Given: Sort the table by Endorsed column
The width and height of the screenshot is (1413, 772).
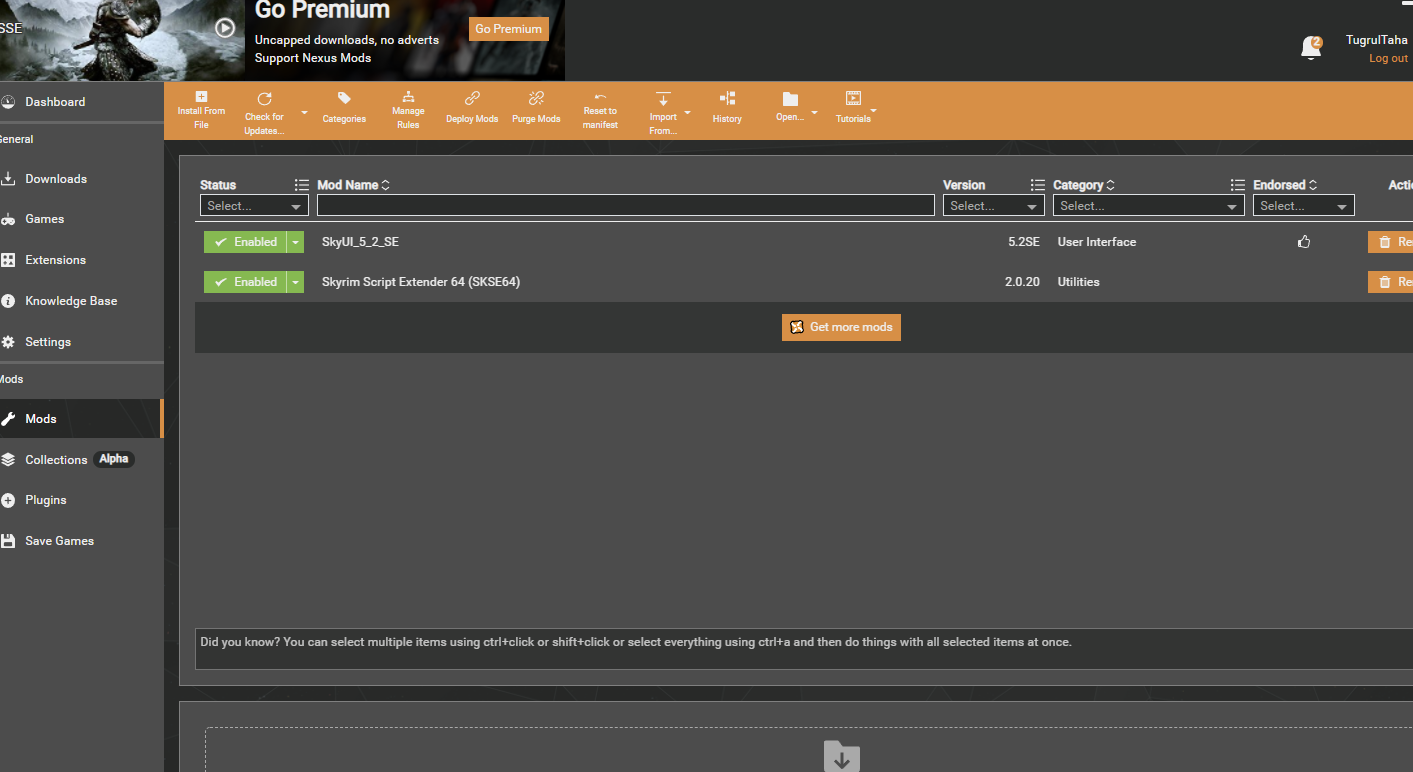Looking at the screenshot, I should 1285,185.
